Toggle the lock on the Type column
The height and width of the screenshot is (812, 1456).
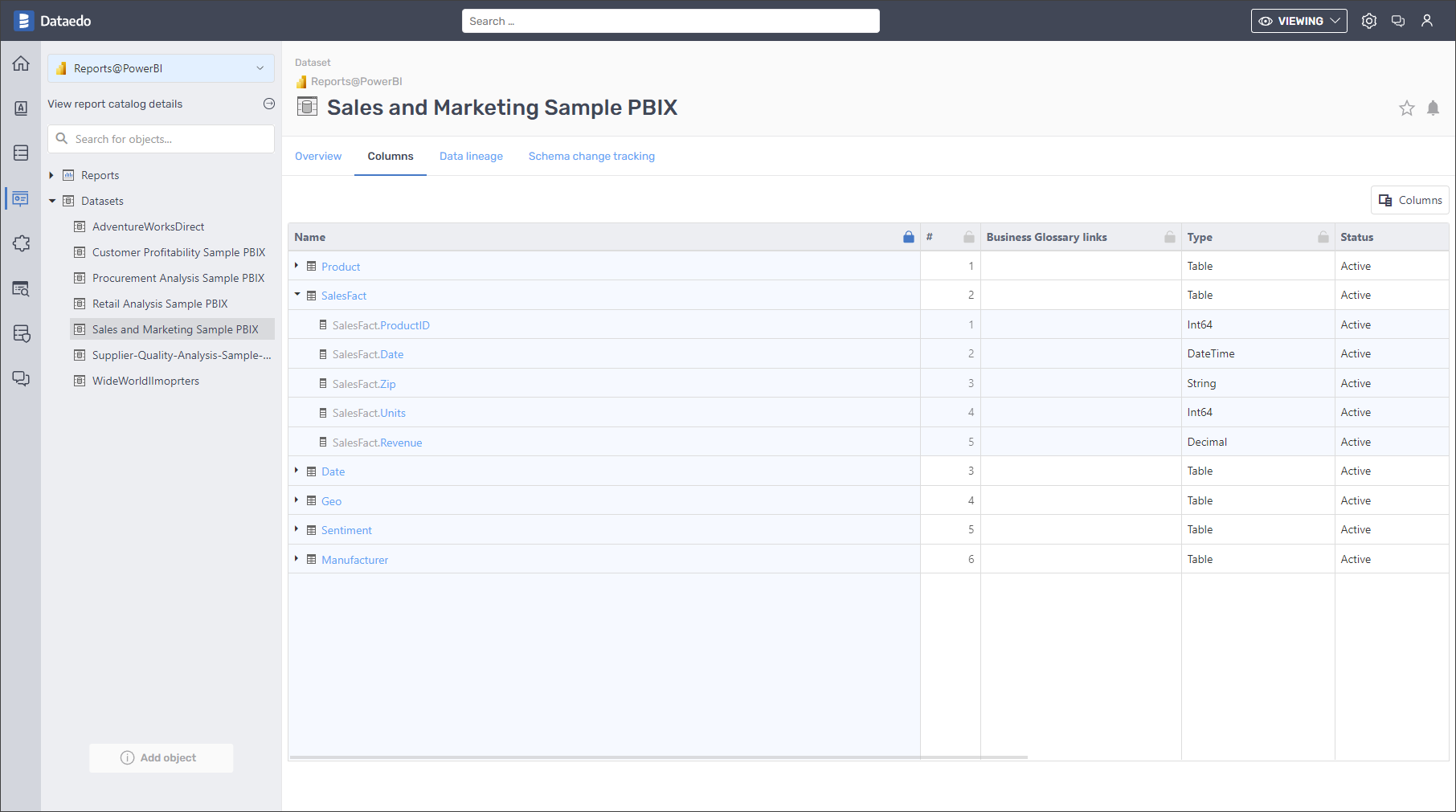1323,237
